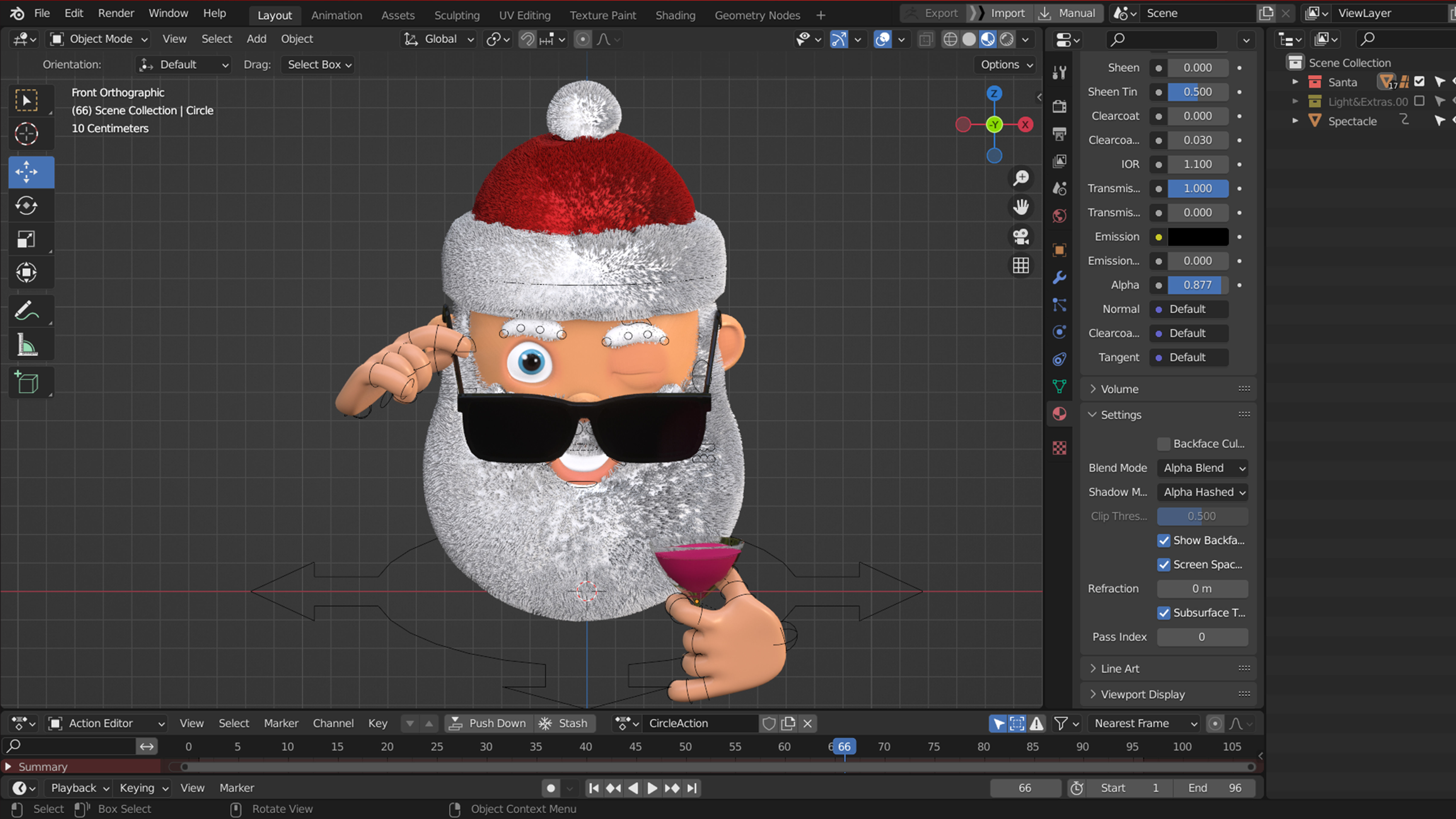This screenshot has width=1456, height=819.
Task: Click the Alpha 0.877 slider
Action: pyautogui.click(x=1198, y=285)
